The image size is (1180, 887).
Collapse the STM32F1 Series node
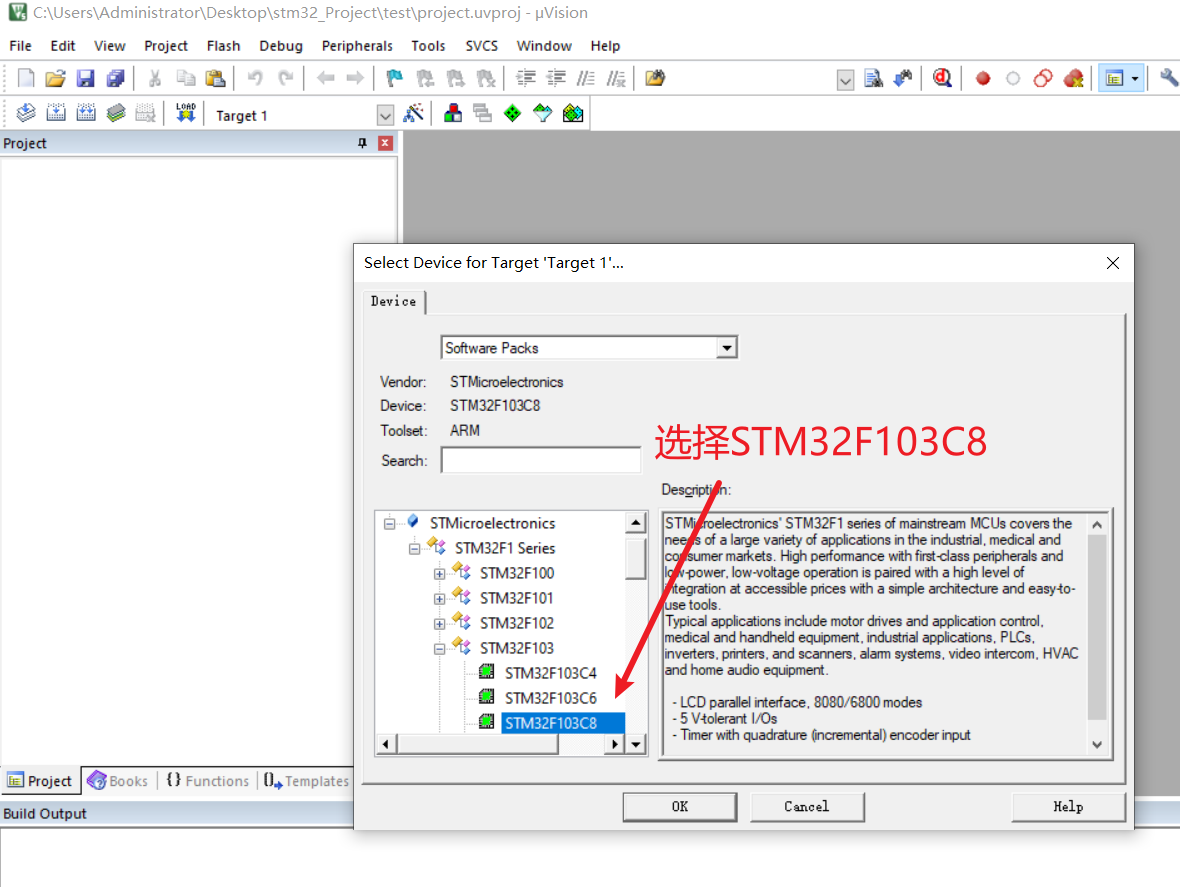click(x=414, y=548)
